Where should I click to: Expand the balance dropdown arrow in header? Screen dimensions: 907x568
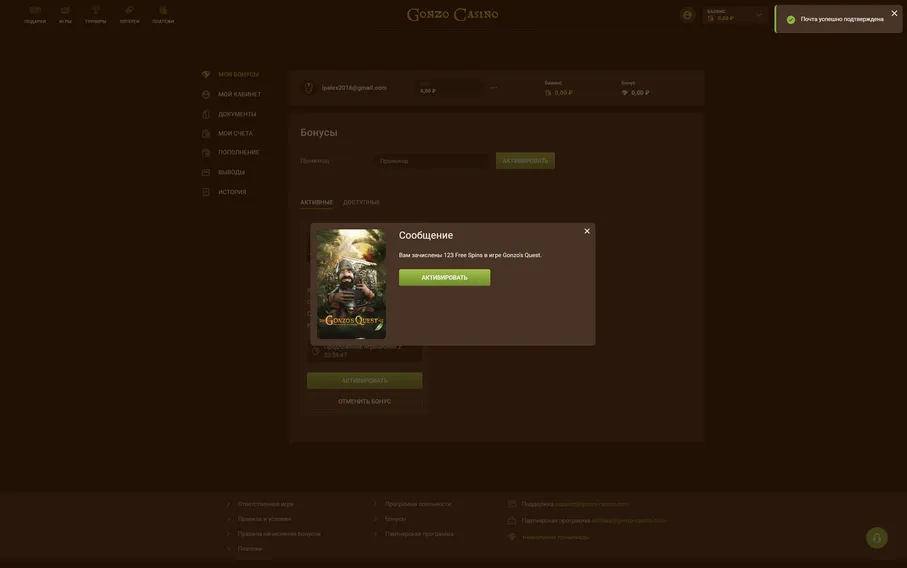pos(758,15)
